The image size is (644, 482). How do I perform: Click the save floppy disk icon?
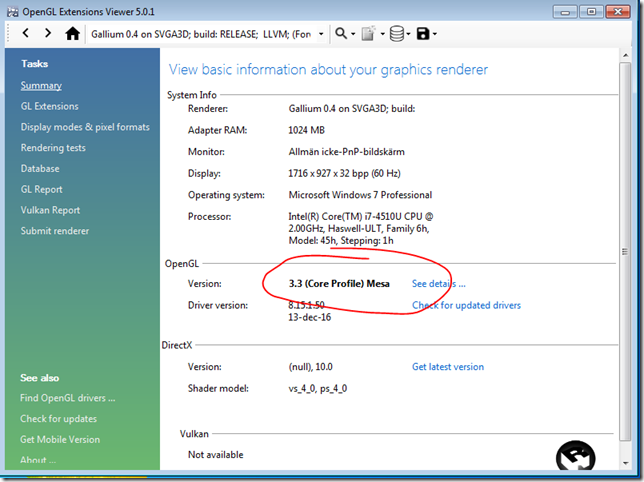tap(423, 33)
